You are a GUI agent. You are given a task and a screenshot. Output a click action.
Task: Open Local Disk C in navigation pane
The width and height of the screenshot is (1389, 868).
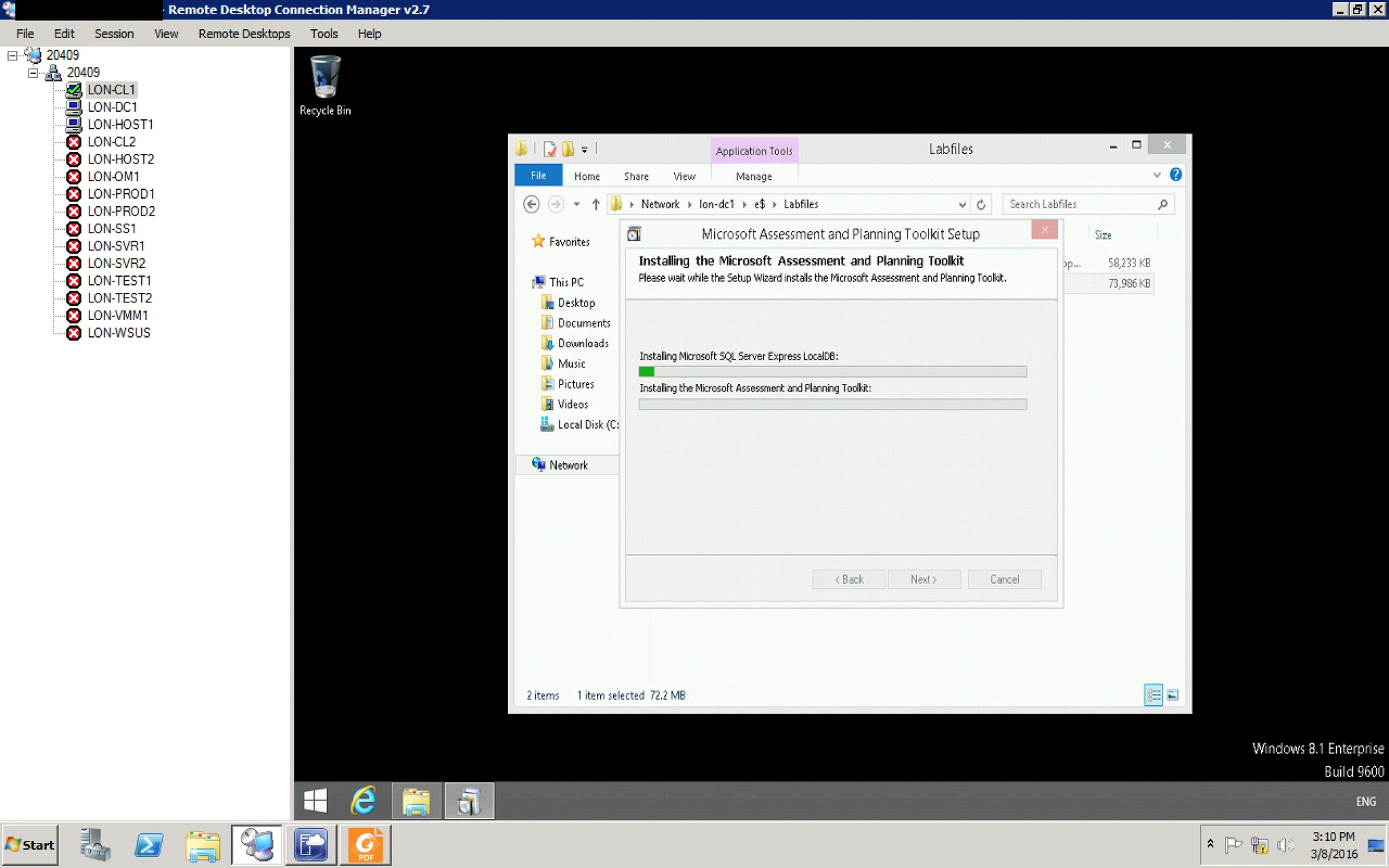pos(579,425)
